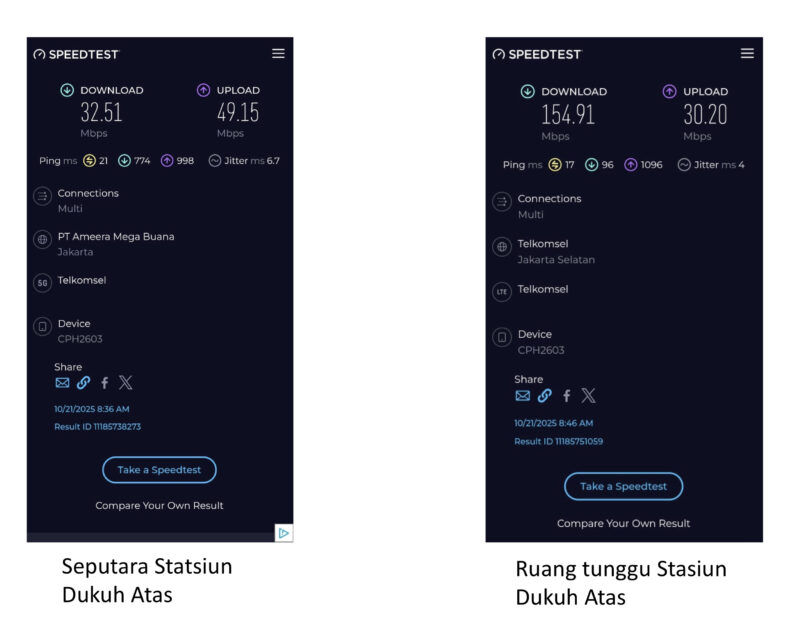Share left result on X

(x=125, y=382)
